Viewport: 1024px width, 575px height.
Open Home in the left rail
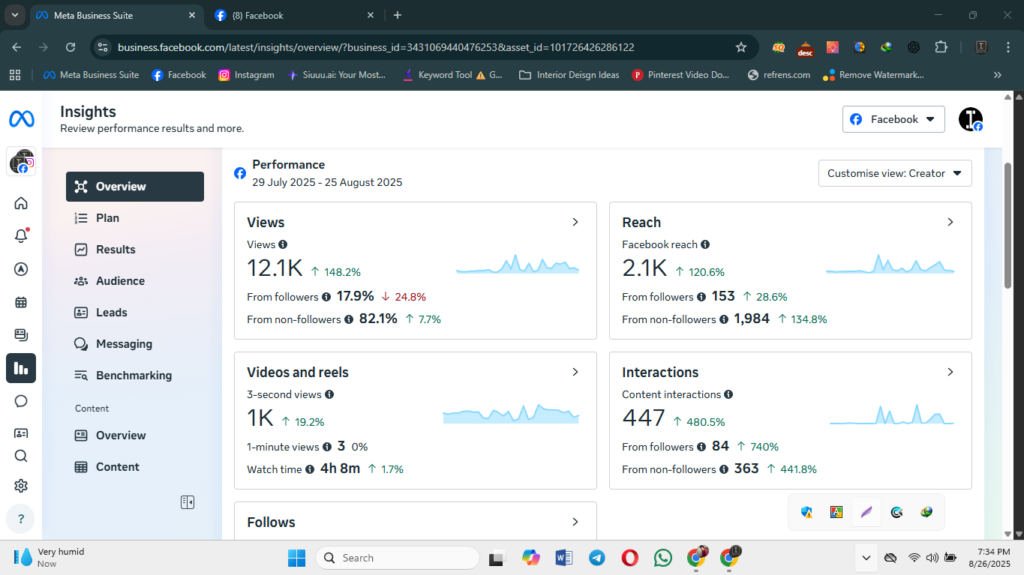(x=21, y=203)
